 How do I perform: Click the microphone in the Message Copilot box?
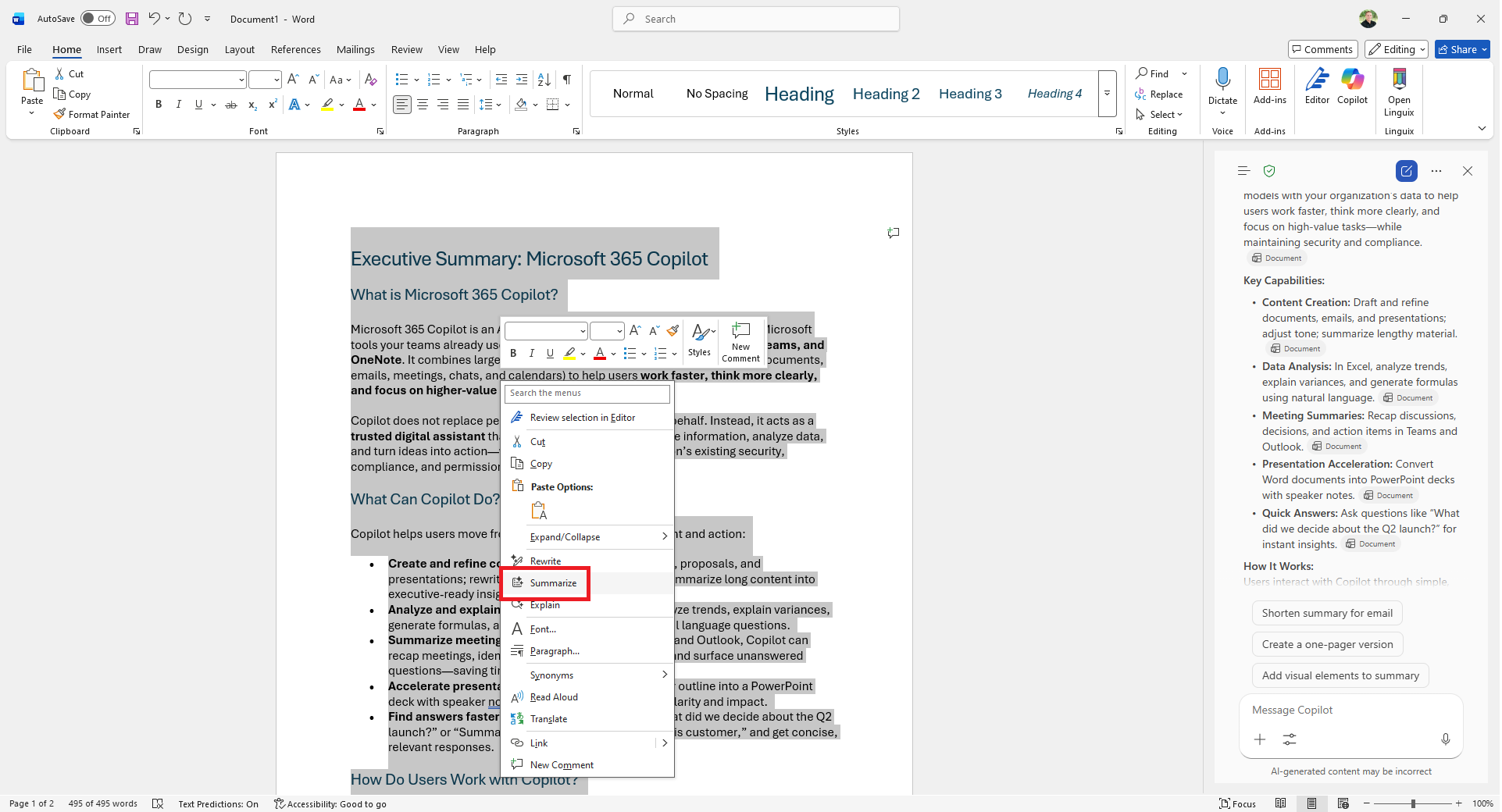(1447, 739)
